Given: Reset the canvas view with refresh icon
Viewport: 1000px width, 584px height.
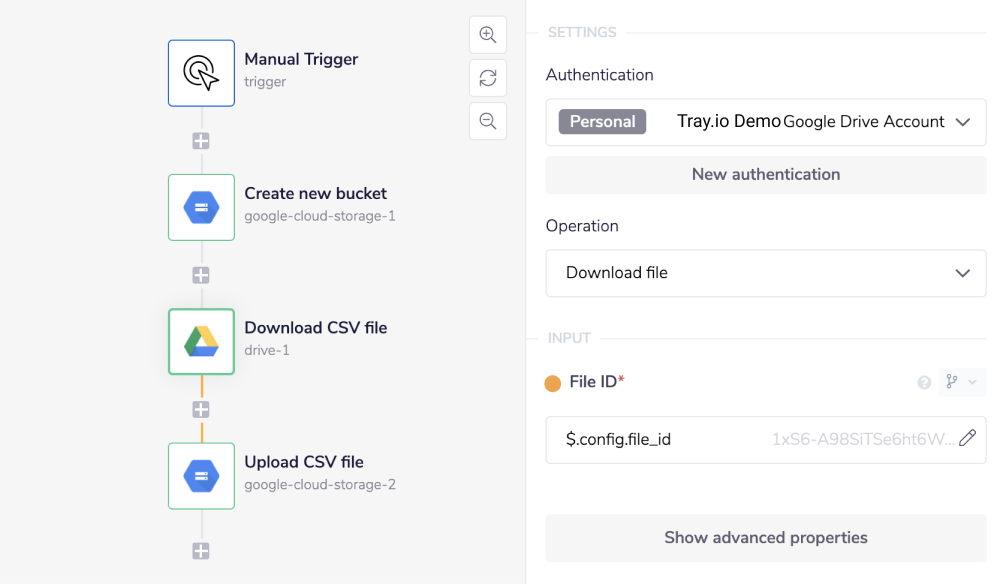Looking at the screenshot, I should (x=488, y=78).
